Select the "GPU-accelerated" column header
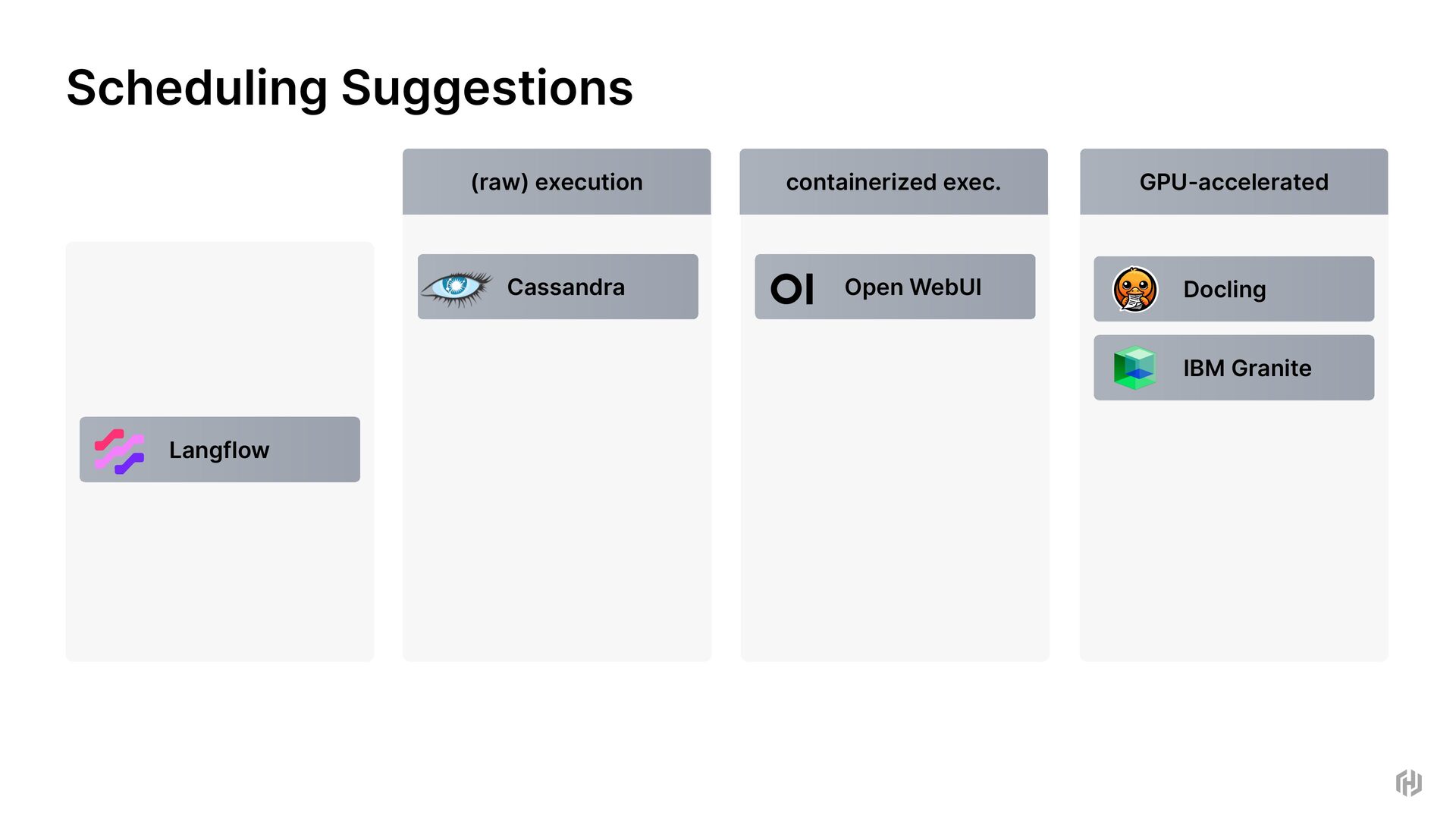The height and width of the screenshot is (819, 1456). tap(1234, 182)
